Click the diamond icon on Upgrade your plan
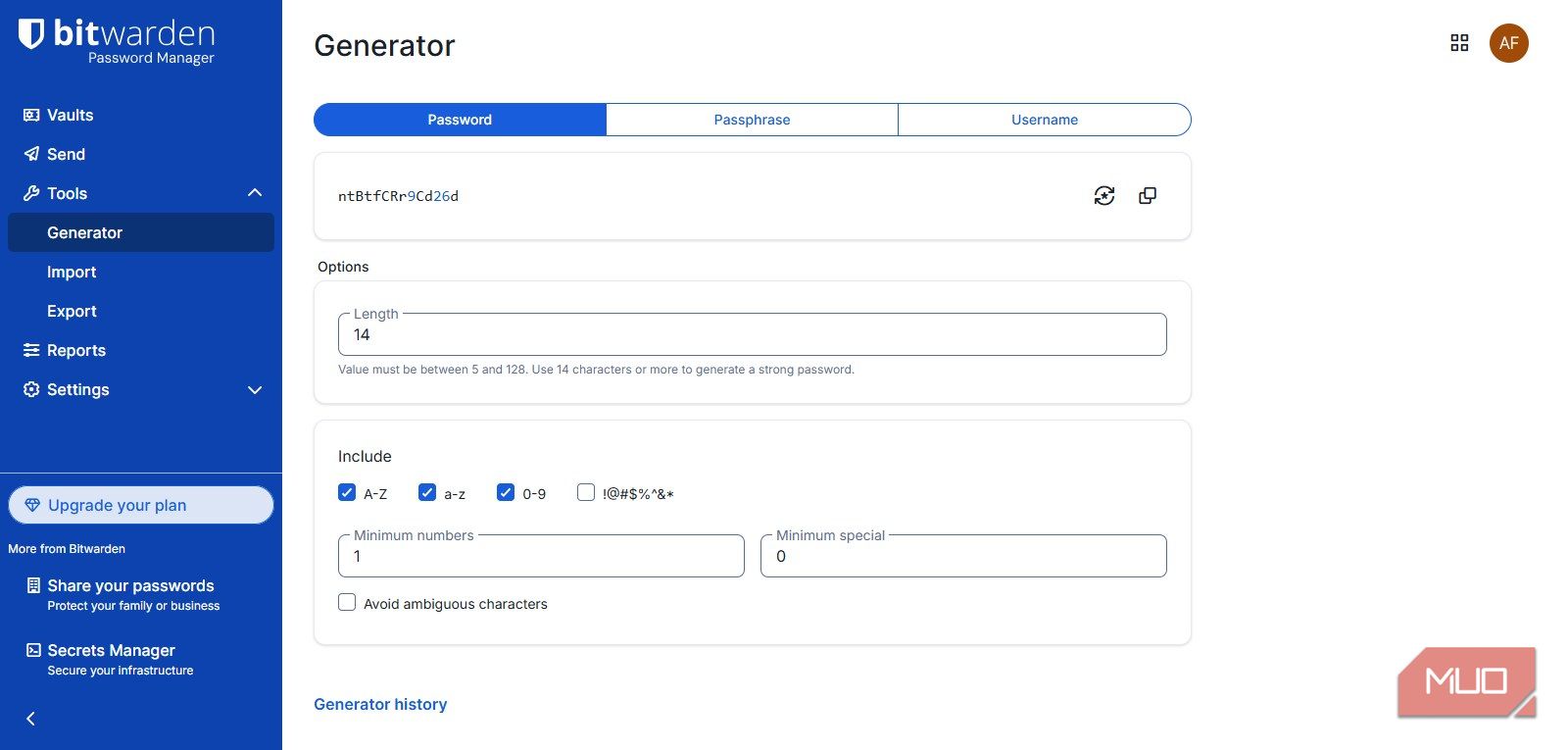 [32, 505]
